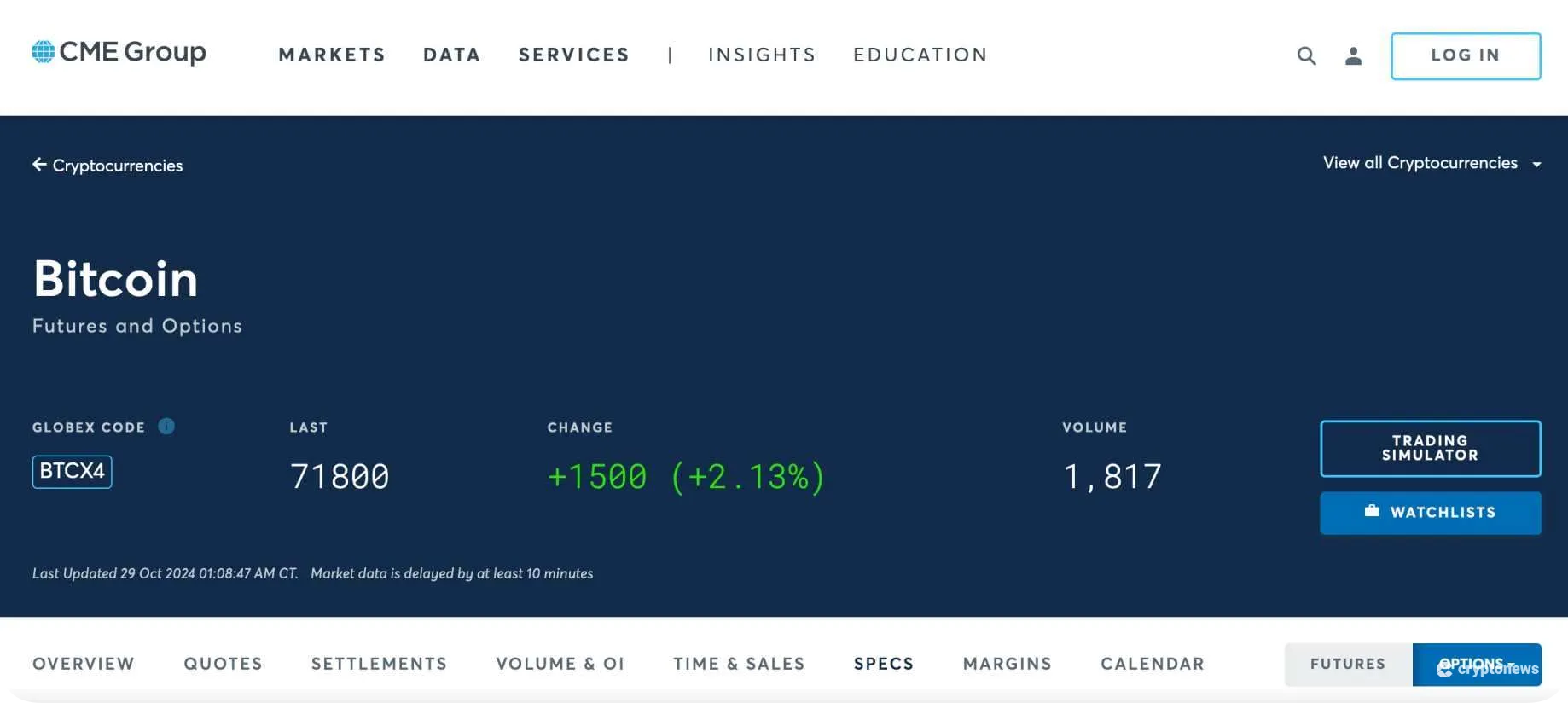Click the BTCX4 Globex code badge
1568x703 pixels.
(73, 471)
